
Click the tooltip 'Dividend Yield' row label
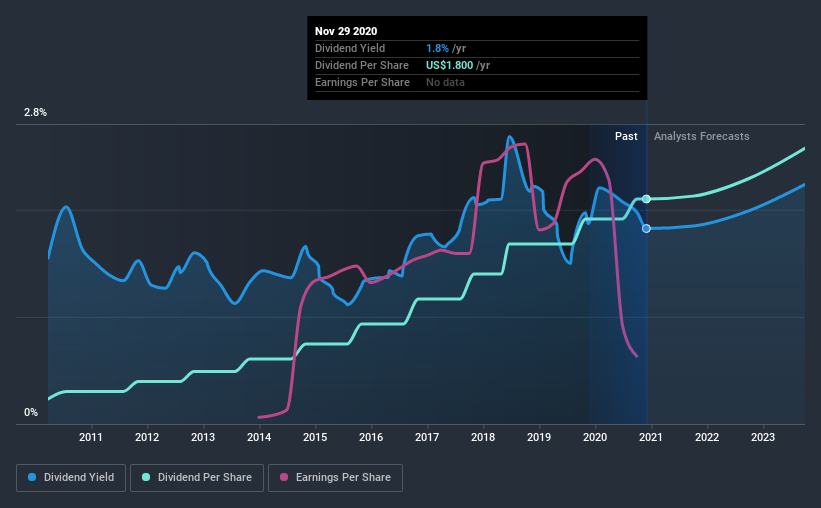click(350, 48)
